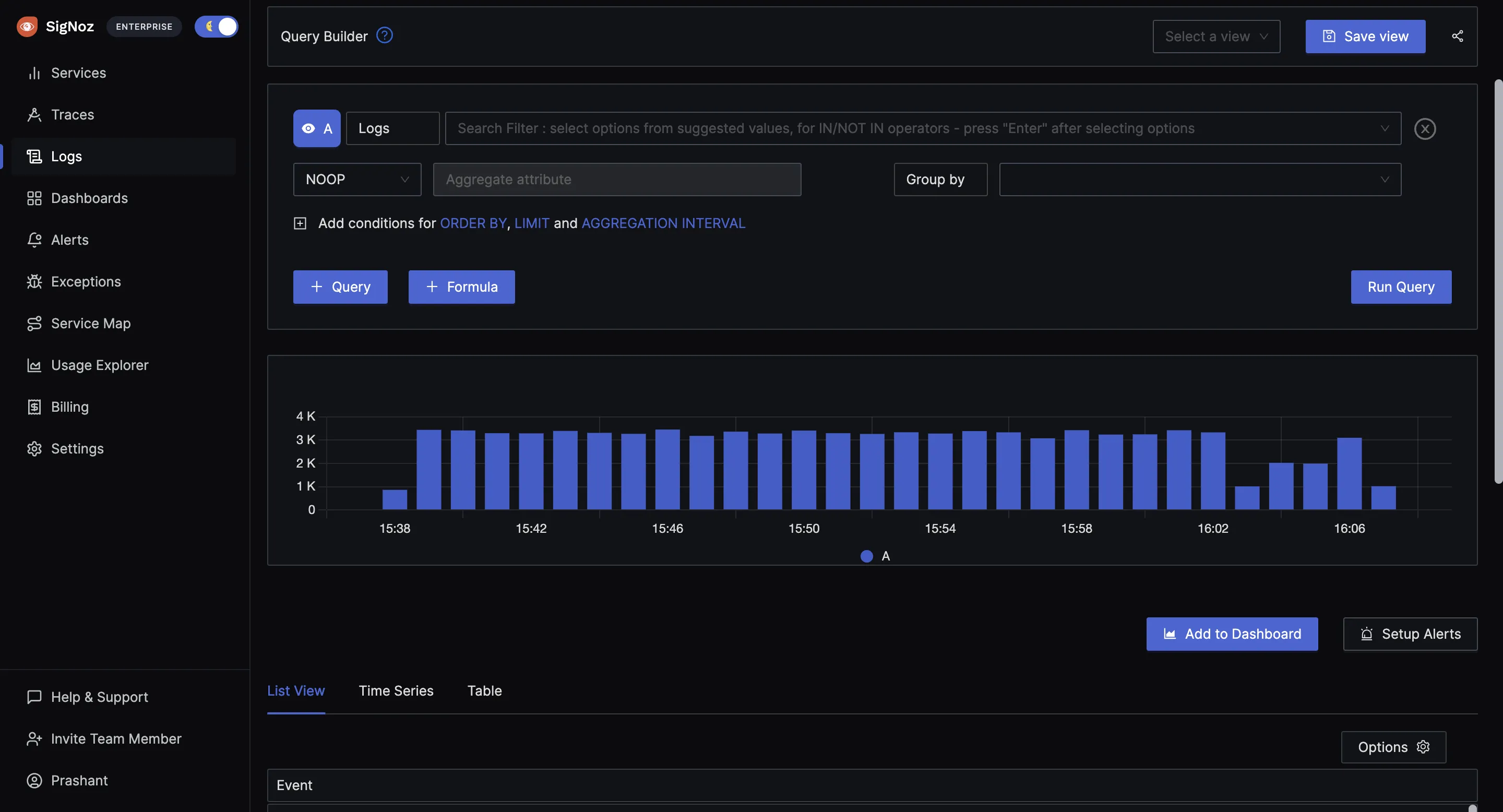The image size is (1503, 812).
Task: Open the Select a view dropdown
Action: (1216, 36)
